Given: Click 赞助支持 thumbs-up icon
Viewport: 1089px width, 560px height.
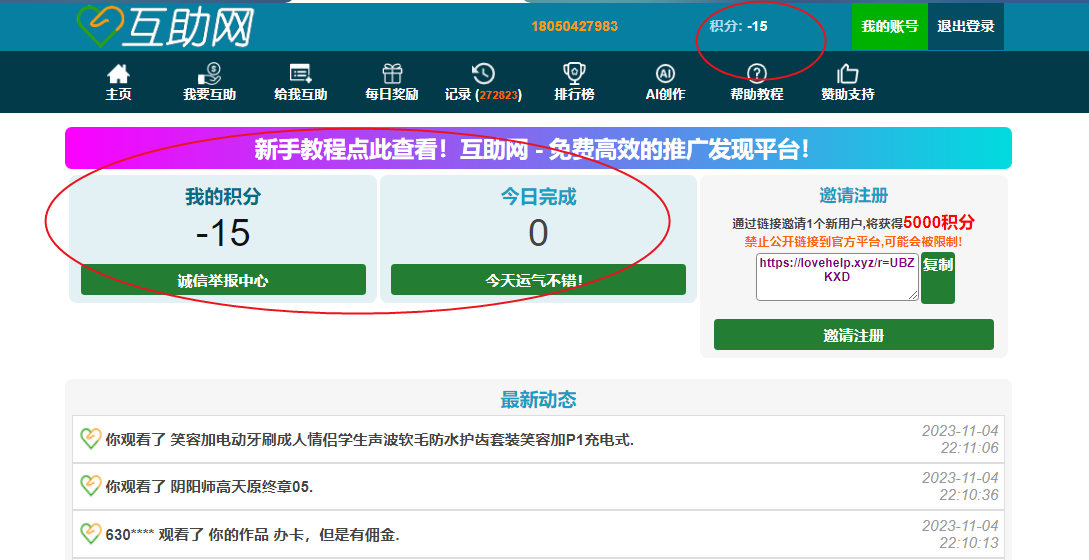Looking at the screenshot, I should [x=847, y=73].
